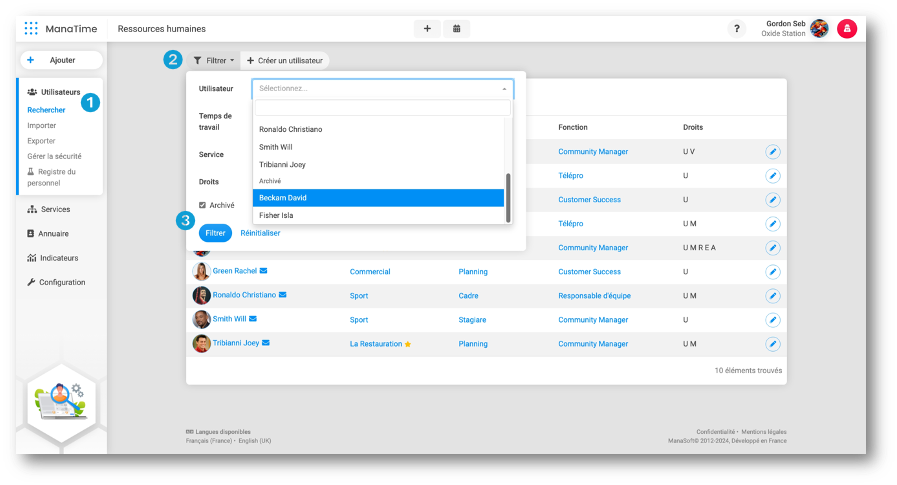Click the dropdown list scrollbar
The width and height of the screenshot is (897, 485).
(x=509, y=197)
